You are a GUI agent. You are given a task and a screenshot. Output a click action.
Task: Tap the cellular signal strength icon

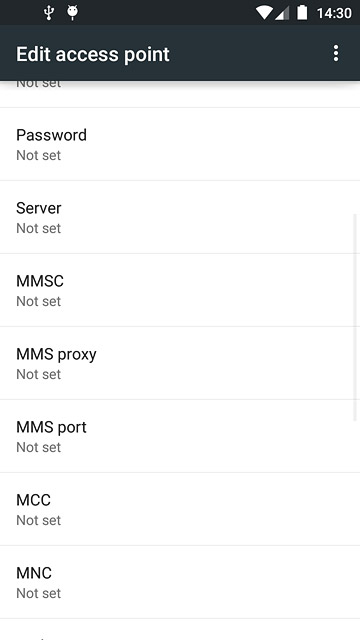(282, 13)
